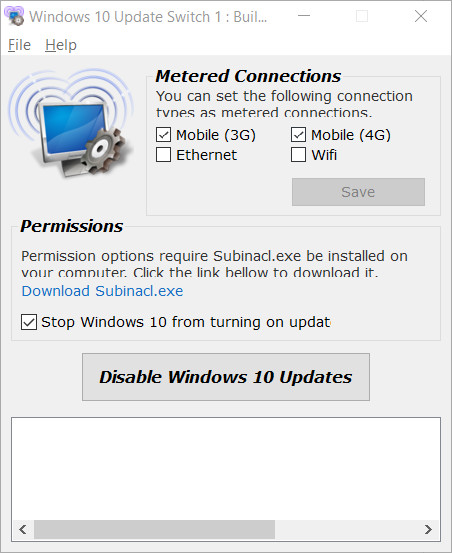Close the Windows 10 Update Switch window
The image size is (452, 553).
pos(421,16)
